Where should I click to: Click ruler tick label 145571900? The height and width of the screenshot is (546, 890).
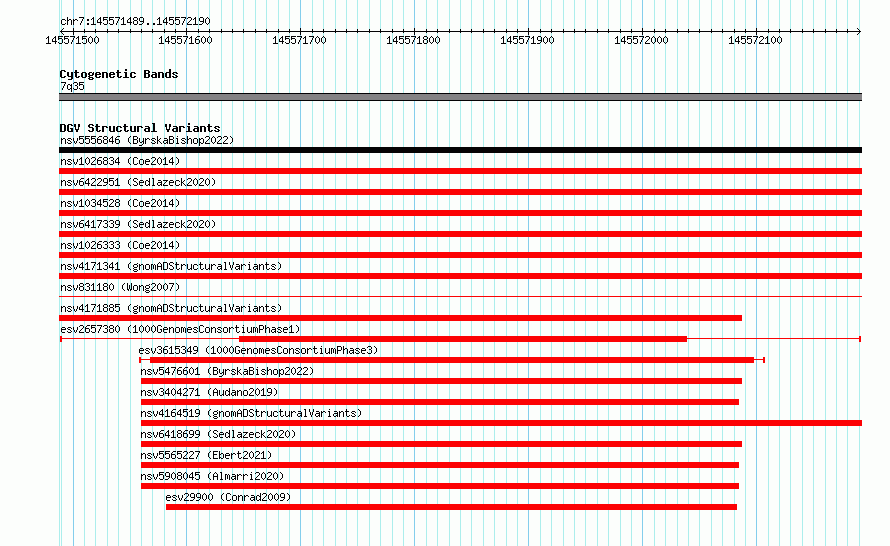[527, 40]
